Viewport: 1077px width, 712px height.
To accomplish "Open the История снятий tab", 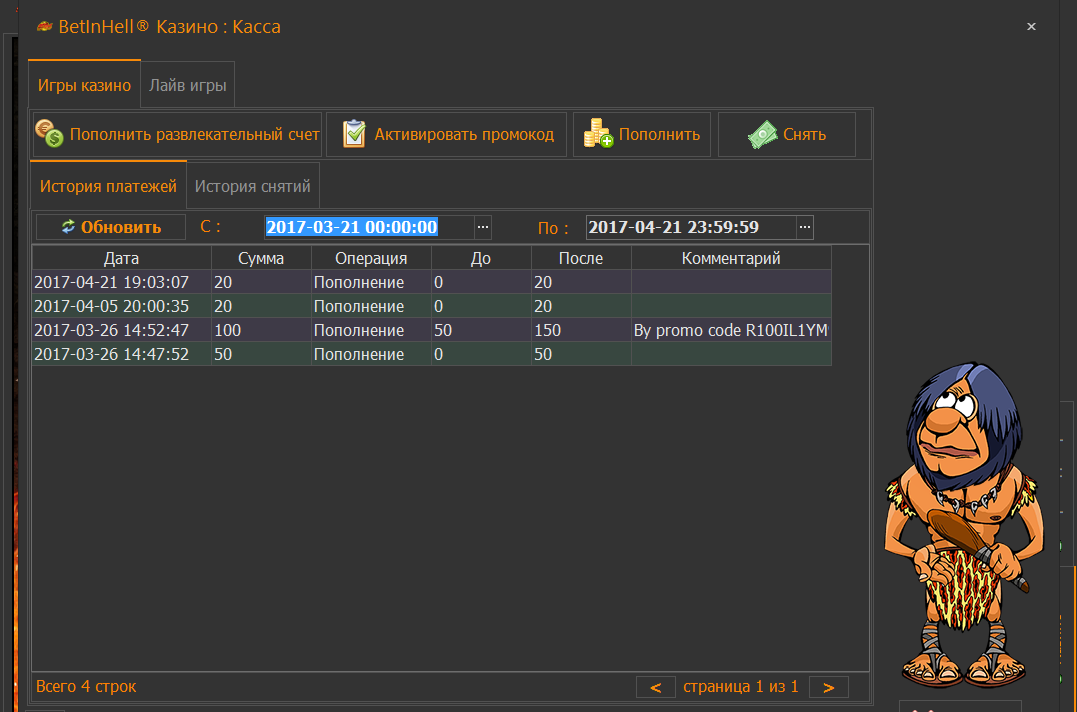I will (252, 186).
